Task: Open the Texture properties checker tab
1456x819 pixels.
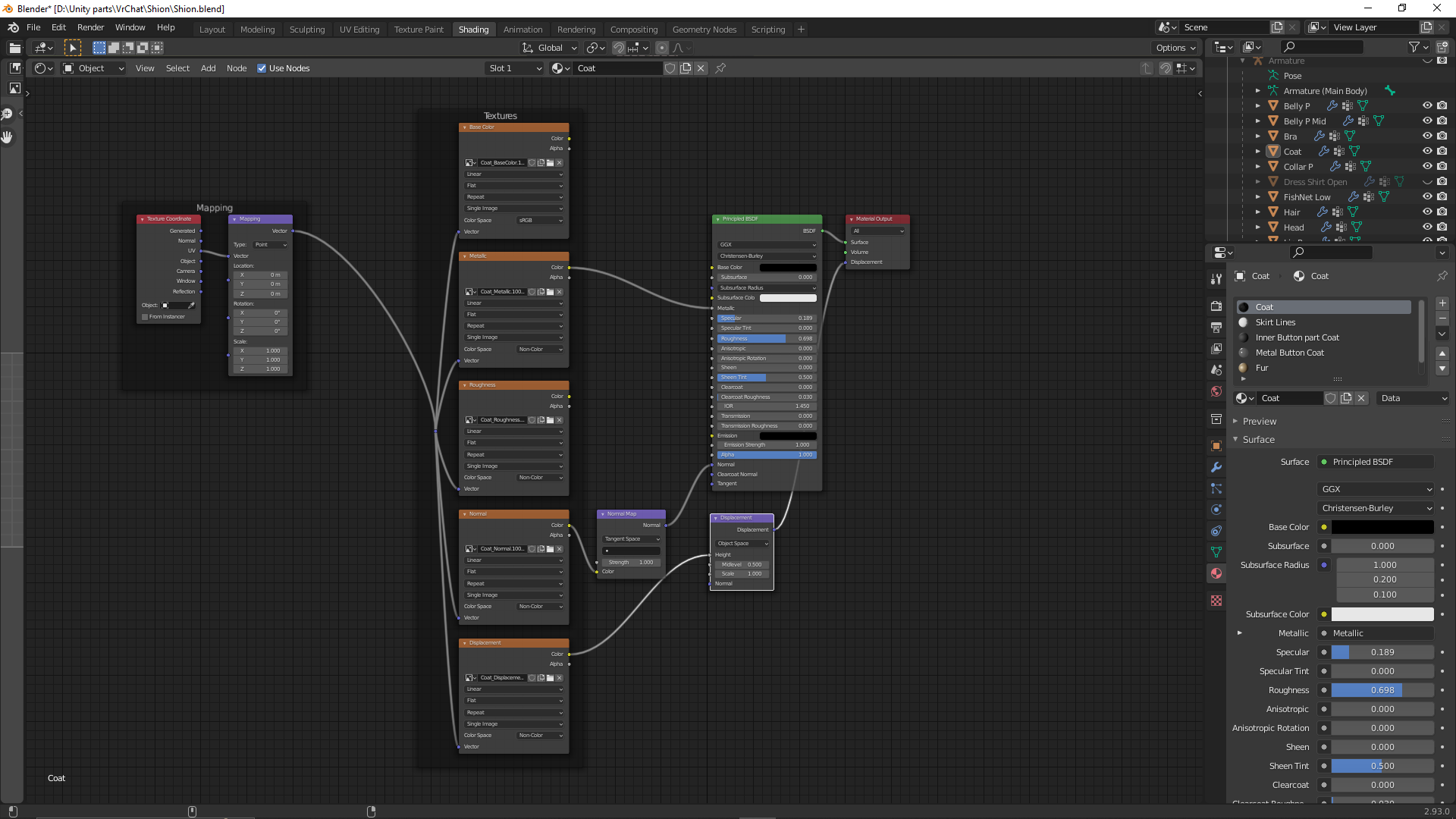Action: pos(1216,601)
